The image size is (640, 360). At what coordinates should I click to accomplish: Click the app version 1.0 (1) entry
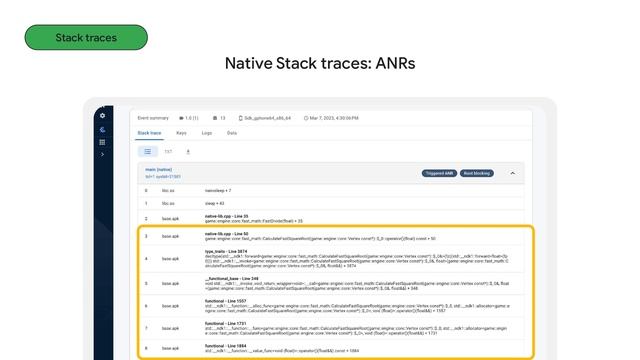189,118
